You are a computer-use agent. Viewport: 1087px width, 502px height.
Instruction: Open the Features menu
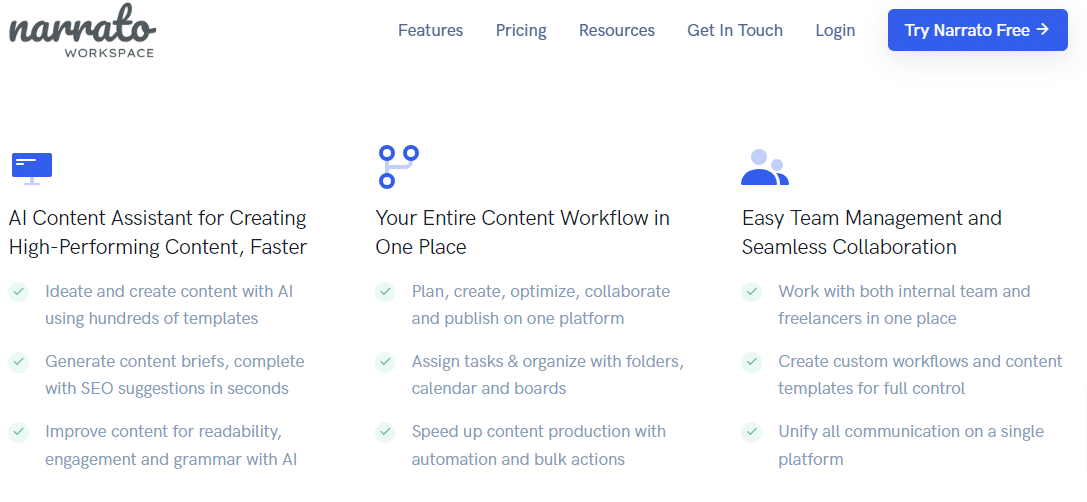click(430, 30)
